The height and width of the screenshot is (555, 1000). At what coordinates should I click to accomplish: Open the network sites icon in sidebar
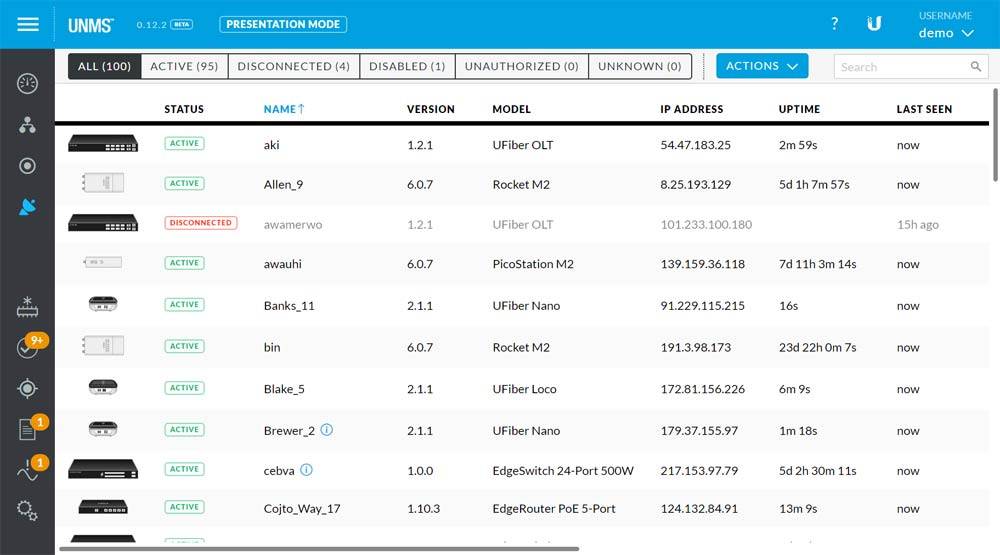[x=27, y=125]
